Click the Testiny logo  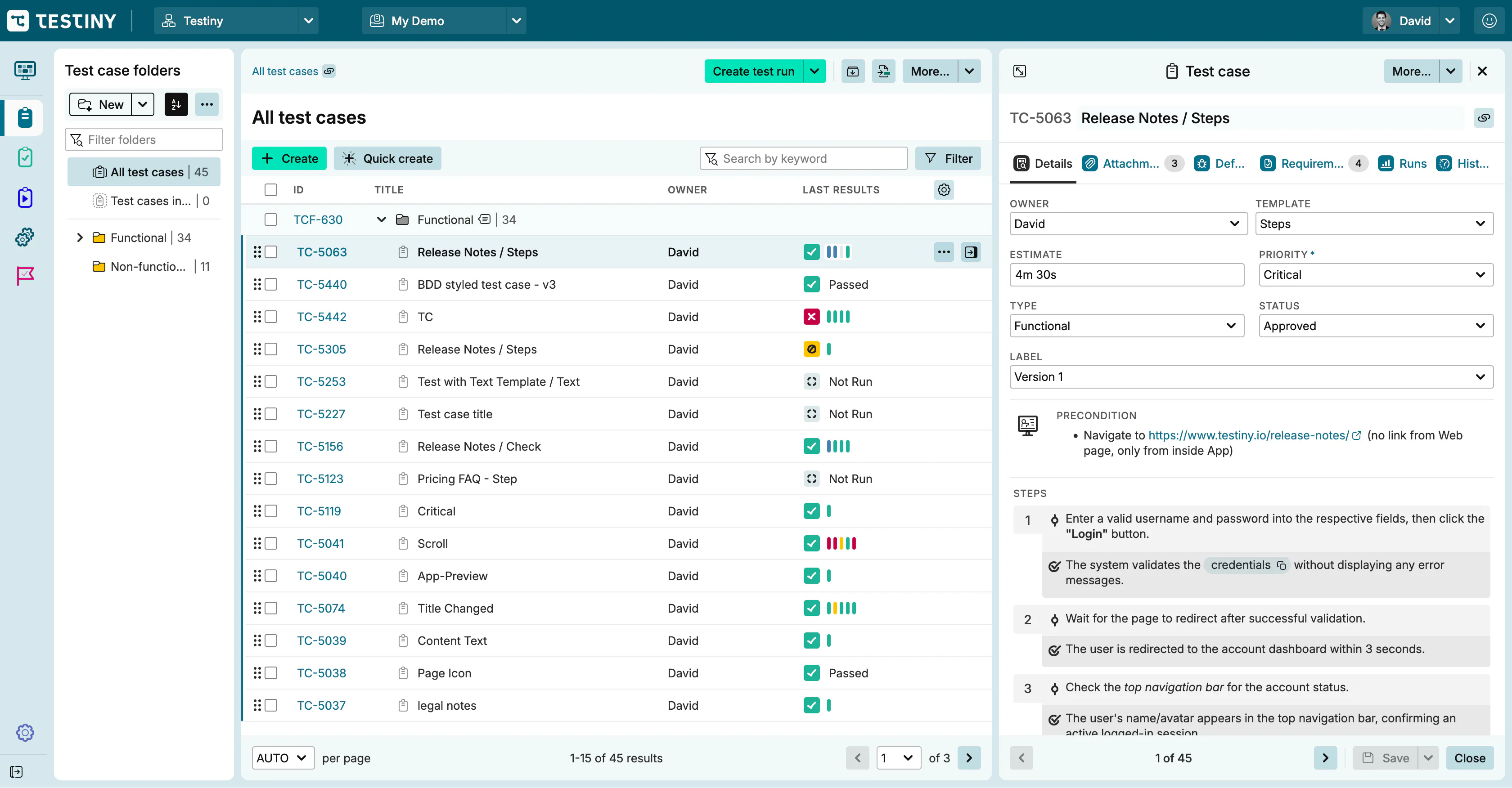pyautogui.click(x=62, y=21)
